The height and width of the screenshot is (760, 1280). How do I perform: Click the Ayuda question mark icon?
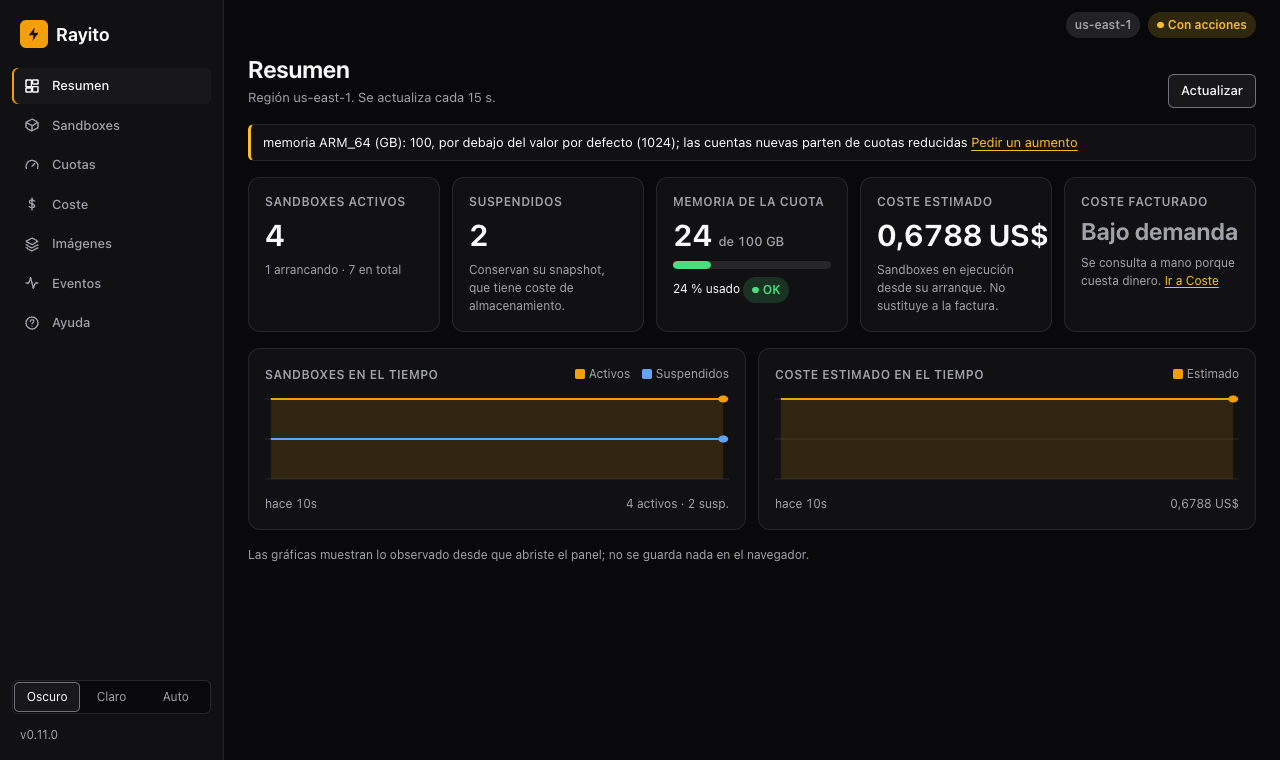coord(32,323)
